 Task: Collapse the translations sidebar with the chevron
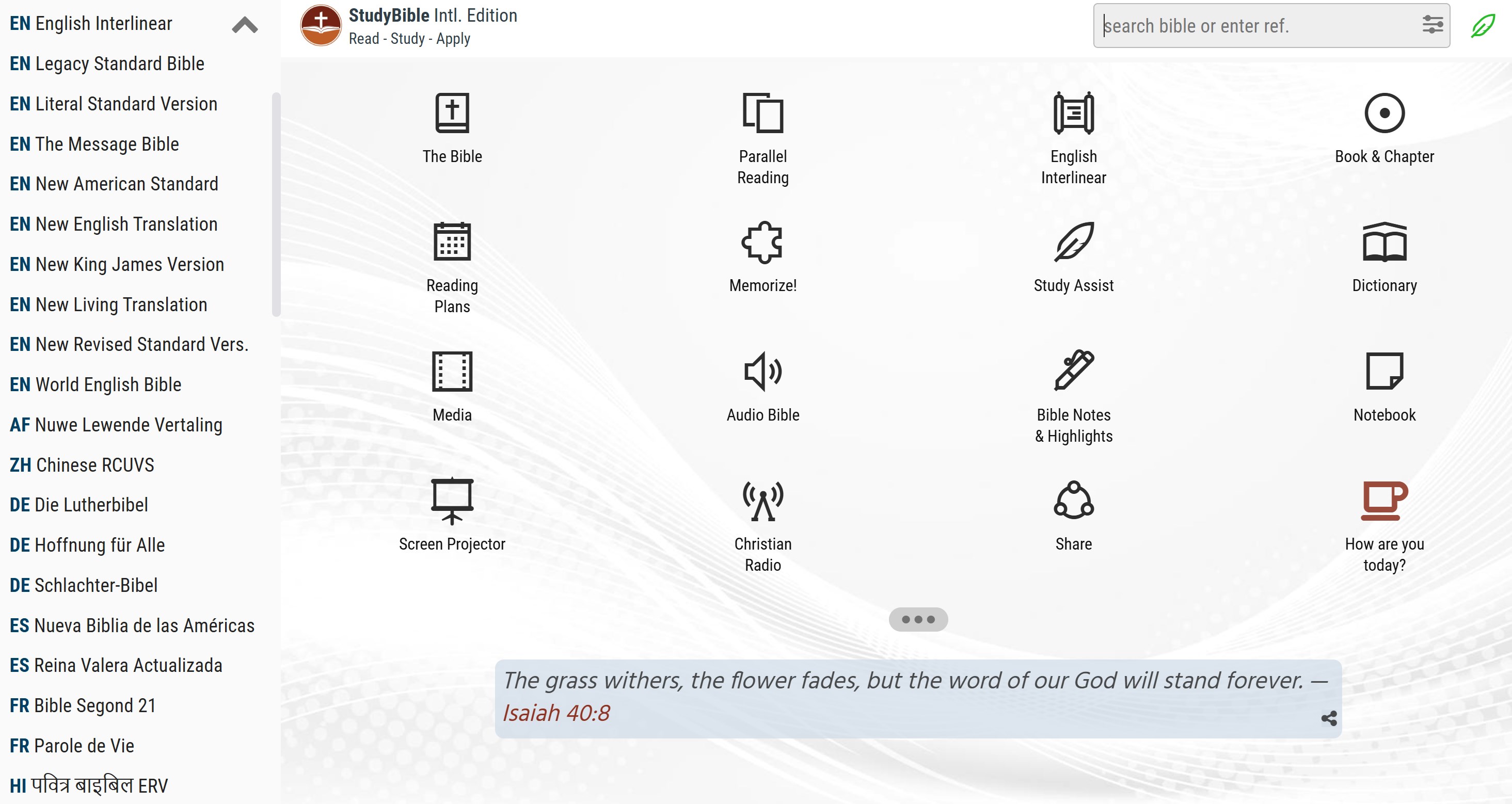pyautogui.click(x=244, y=25)
